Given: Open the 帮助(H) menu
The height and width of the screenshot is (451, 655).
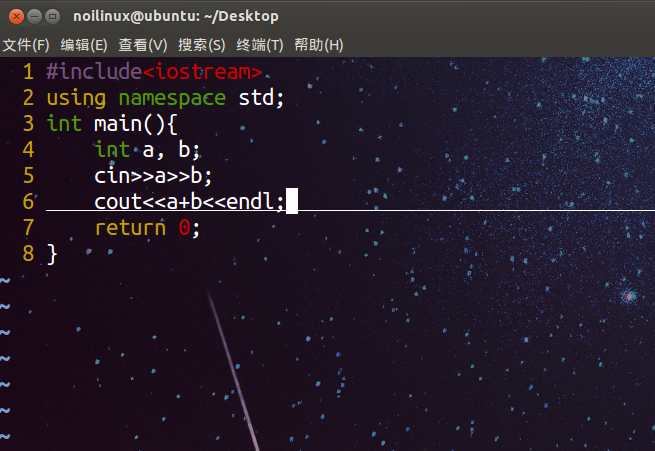Looking at the screenshot, I should 318,45.
